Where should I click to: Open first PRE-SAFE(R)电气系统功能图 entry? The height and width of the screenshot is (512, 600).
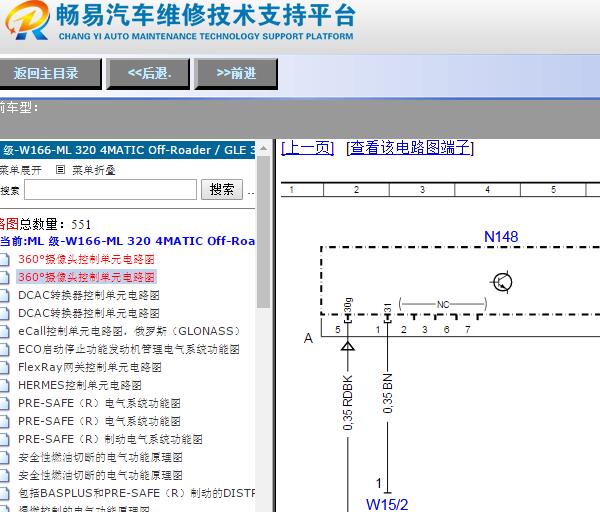click(x=99, y=403)
